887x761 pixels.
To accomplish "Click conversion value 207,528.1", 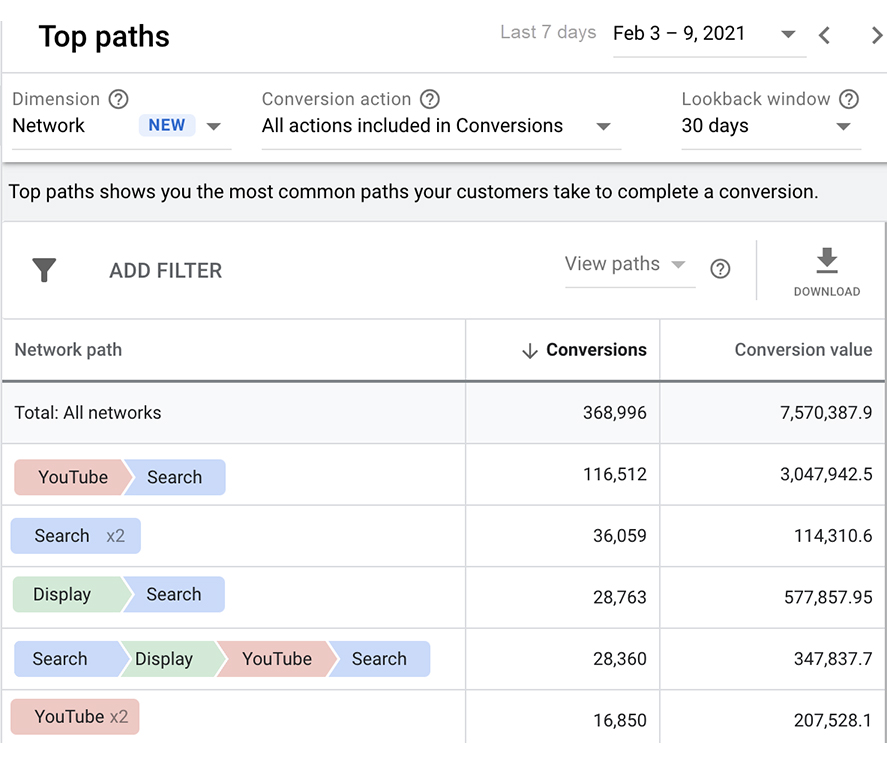I will click(833, 720).
